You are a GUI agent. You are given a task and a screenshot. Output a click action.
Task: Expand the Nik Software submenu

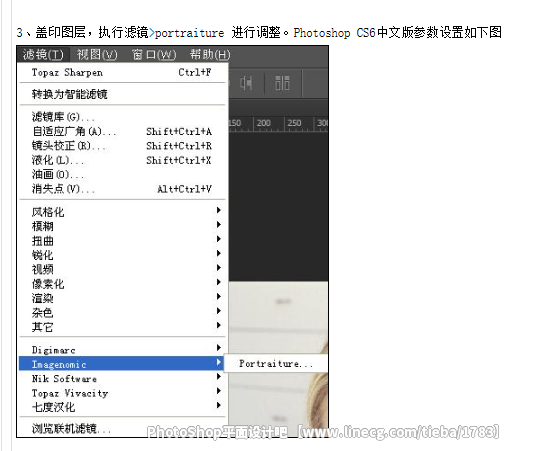click(122, 379)
